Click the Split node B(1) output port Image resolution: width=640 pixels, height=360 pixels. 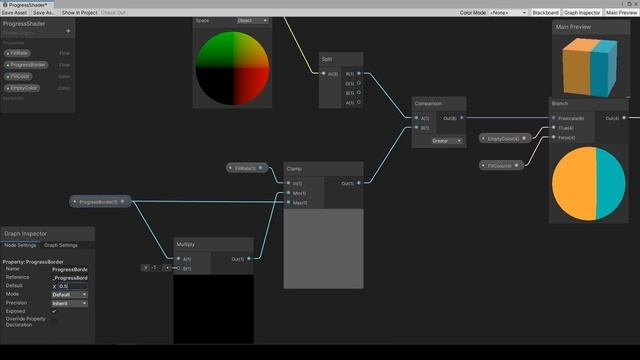click(x=359, y=93)
